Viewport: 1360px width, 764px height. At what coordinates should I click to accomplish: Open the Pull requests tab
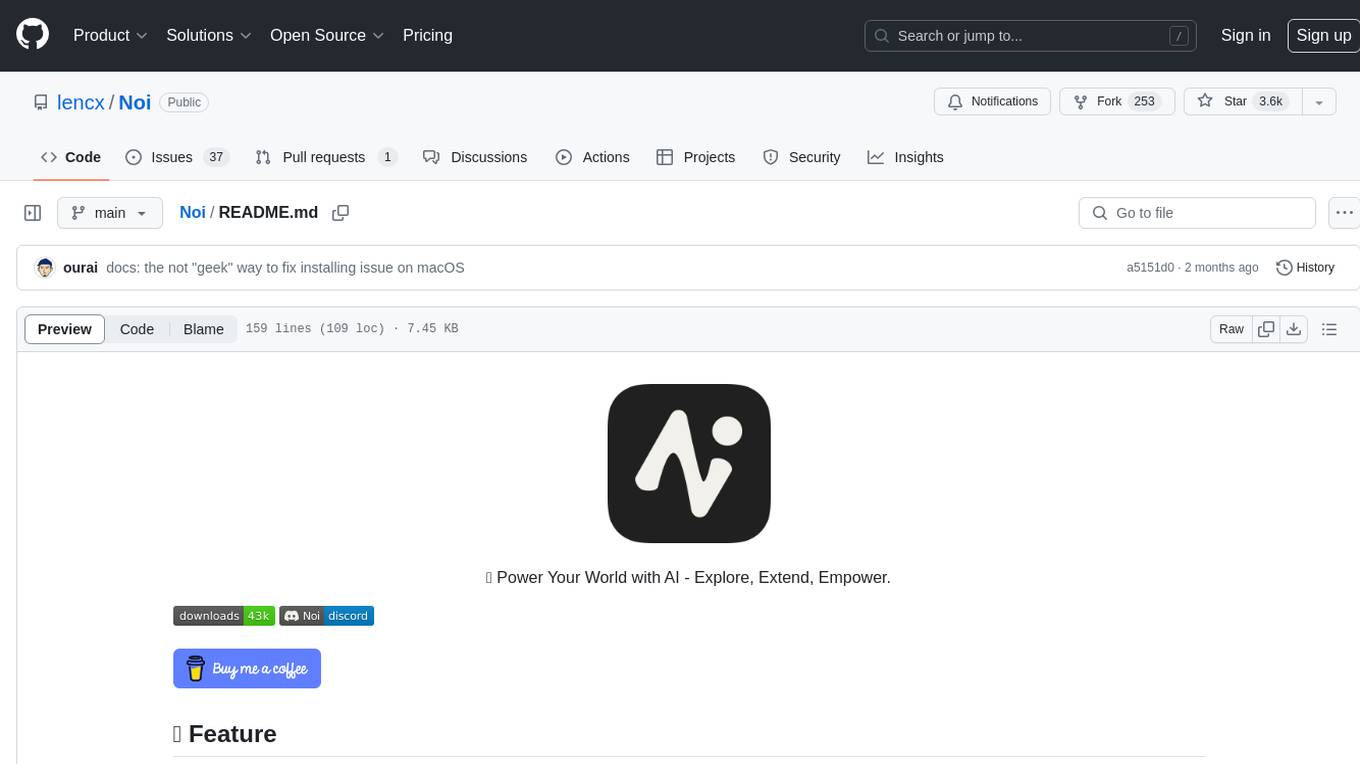click(326, 157)
